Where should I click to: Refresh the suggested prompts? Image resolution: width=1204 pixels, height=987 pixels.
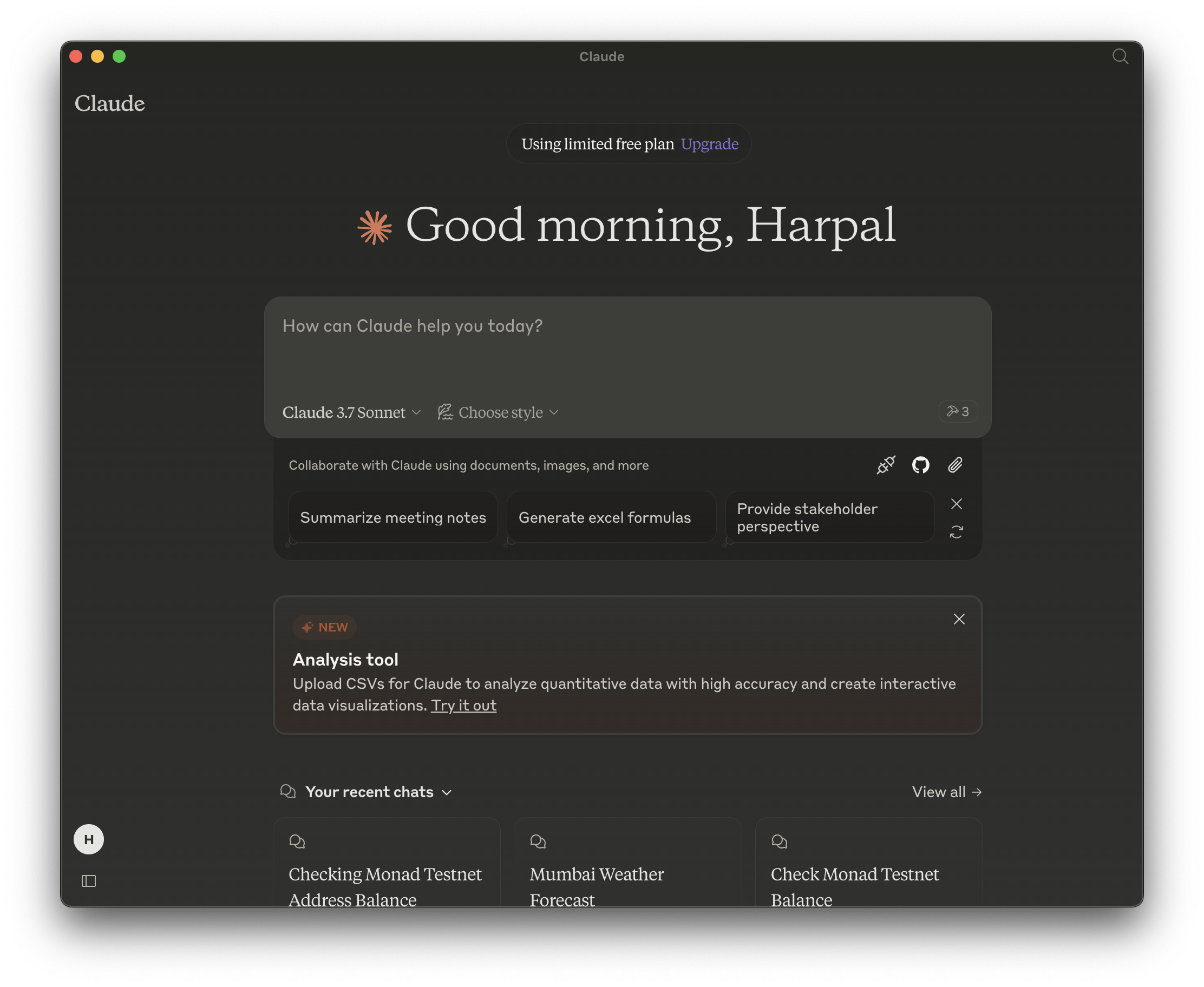[956, 532]
